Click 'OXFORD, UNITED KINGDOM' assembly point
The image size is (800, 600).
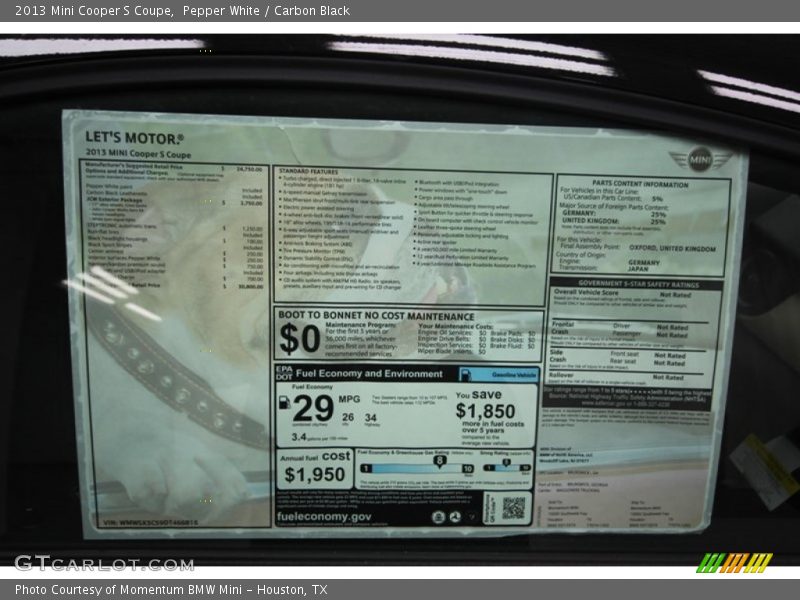coord(672,248)
